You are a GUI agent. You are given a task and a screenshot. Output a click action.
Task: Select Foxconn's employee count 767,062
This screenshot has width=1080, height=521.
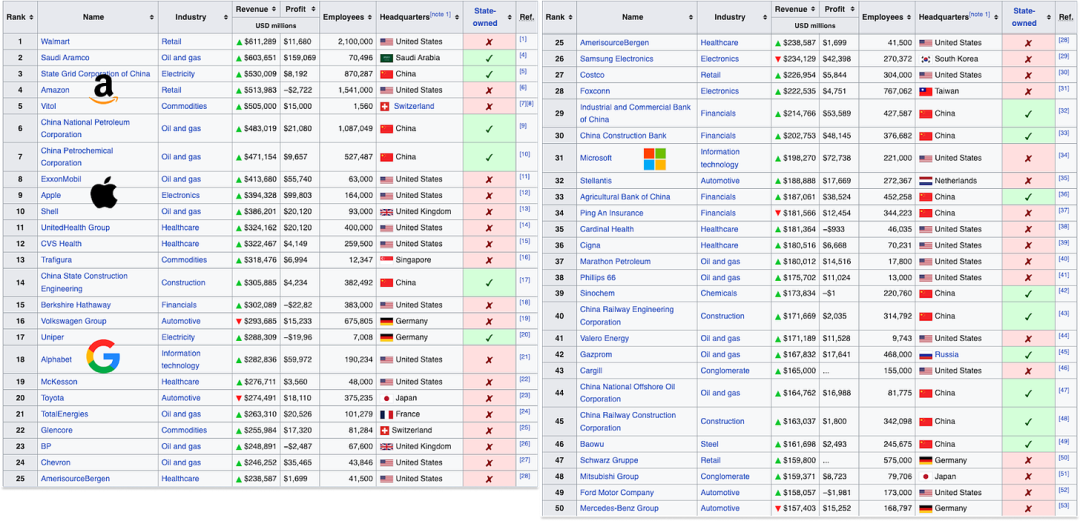click(x=898, y=91)
